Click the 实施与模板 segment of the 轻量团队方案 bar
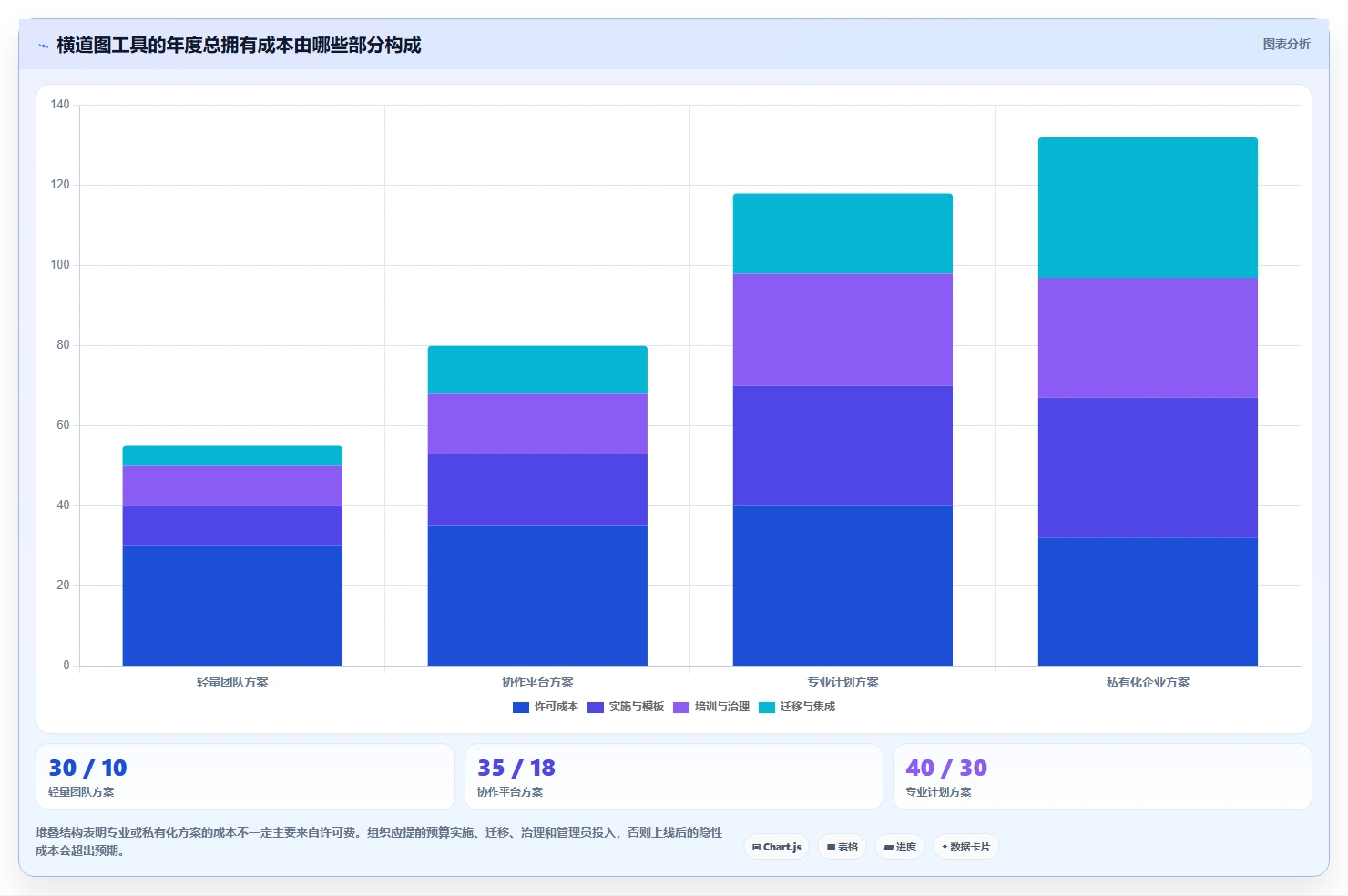Viewport: 1348px width, 896px height. (232, 525)
